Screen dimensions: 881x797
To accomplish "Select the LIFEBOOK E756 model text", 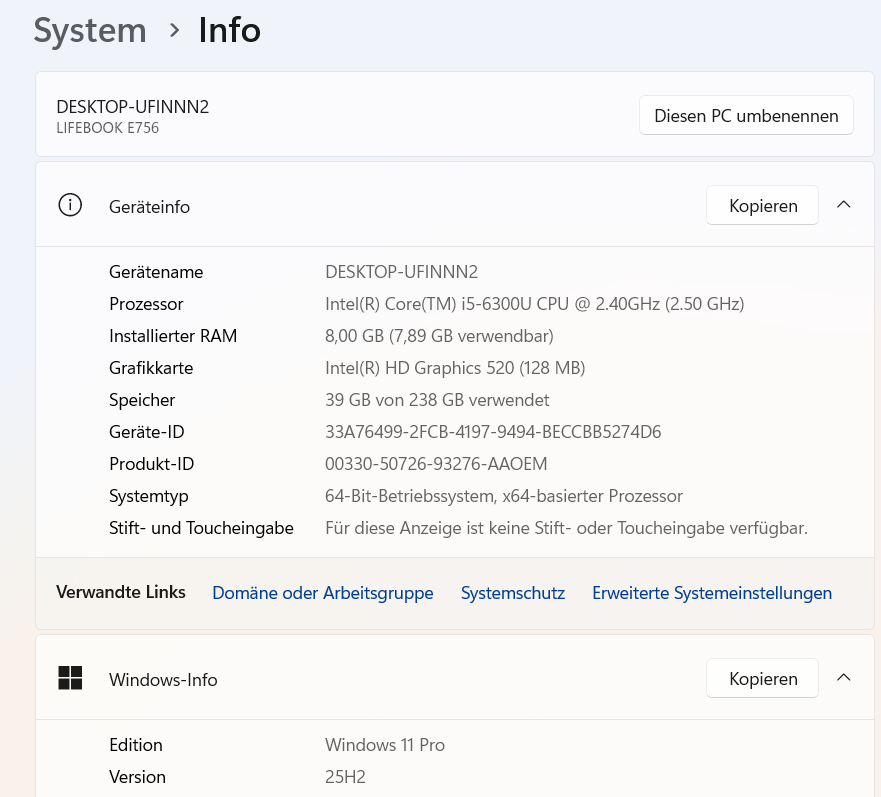I will coord(107,128).
